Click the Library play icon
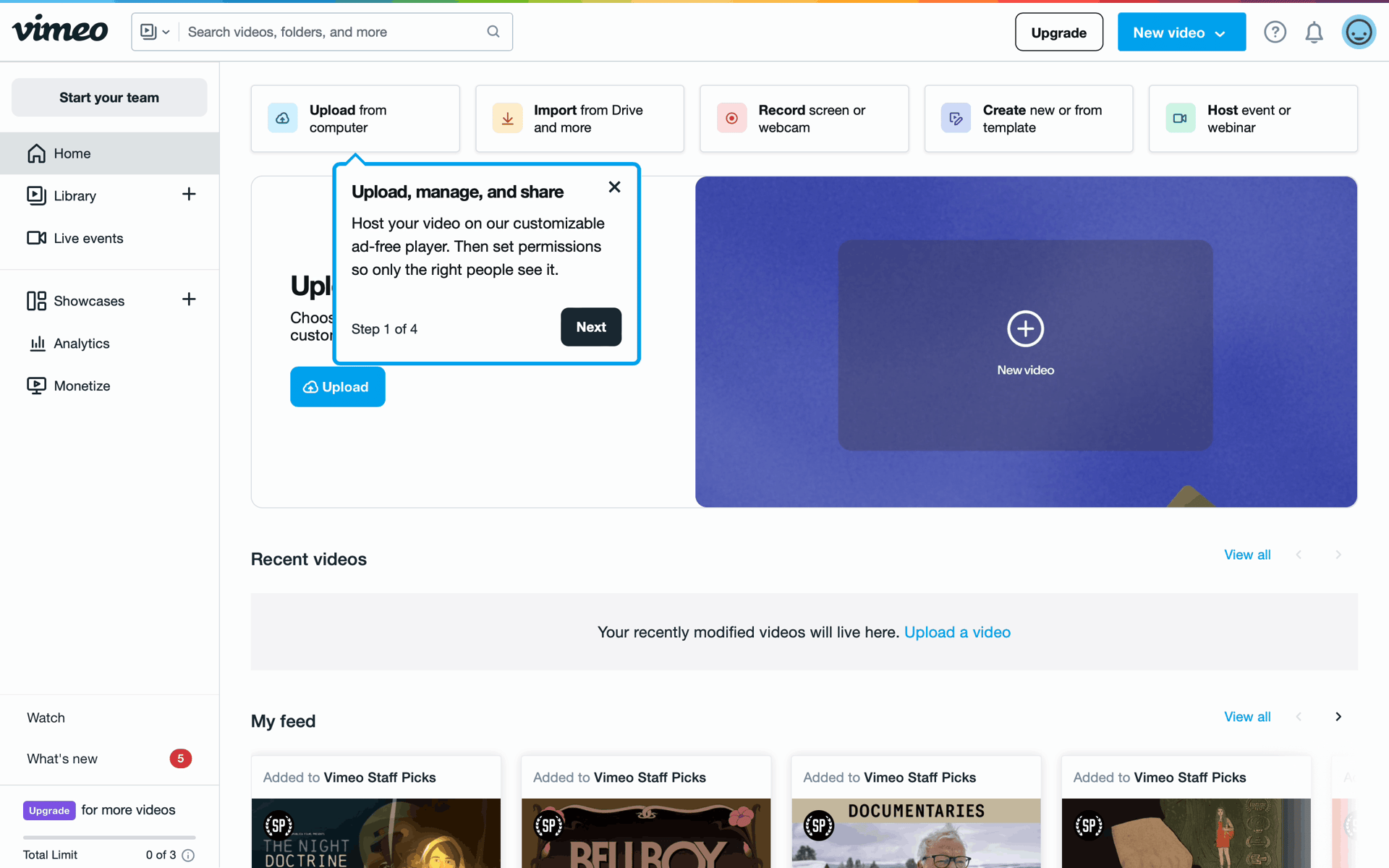 (36, 195)
